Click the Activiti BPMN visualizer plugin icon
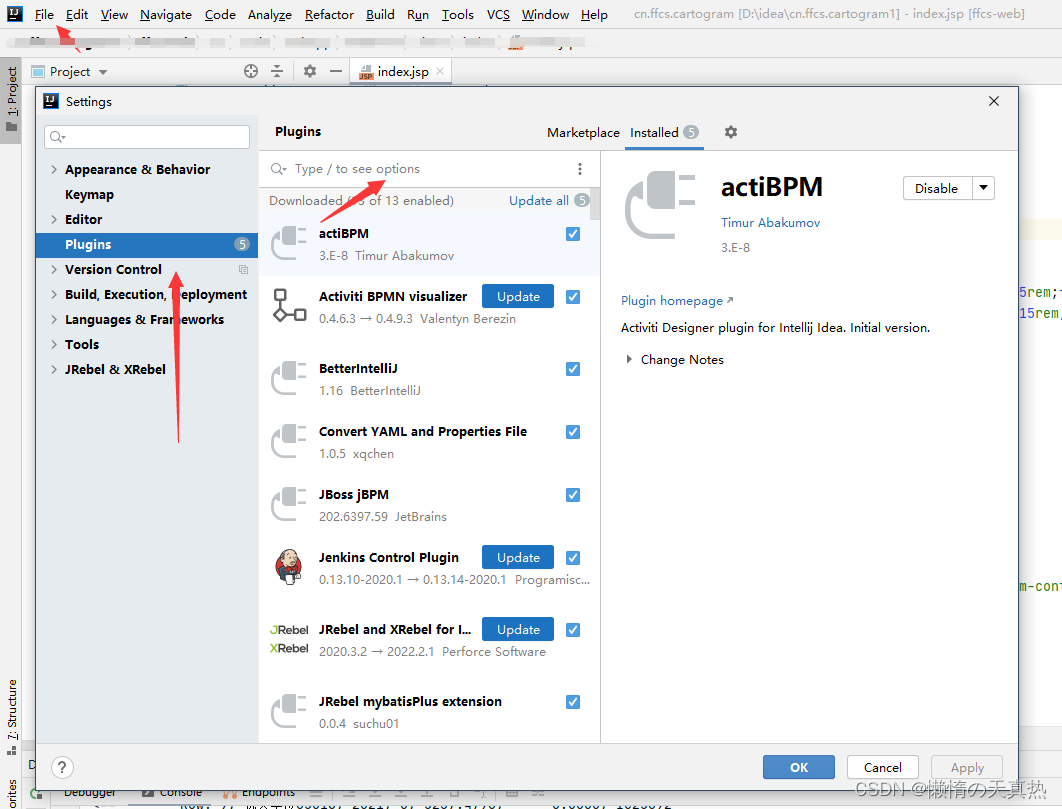Screen dimensions: 1062x809 (289, 306)
